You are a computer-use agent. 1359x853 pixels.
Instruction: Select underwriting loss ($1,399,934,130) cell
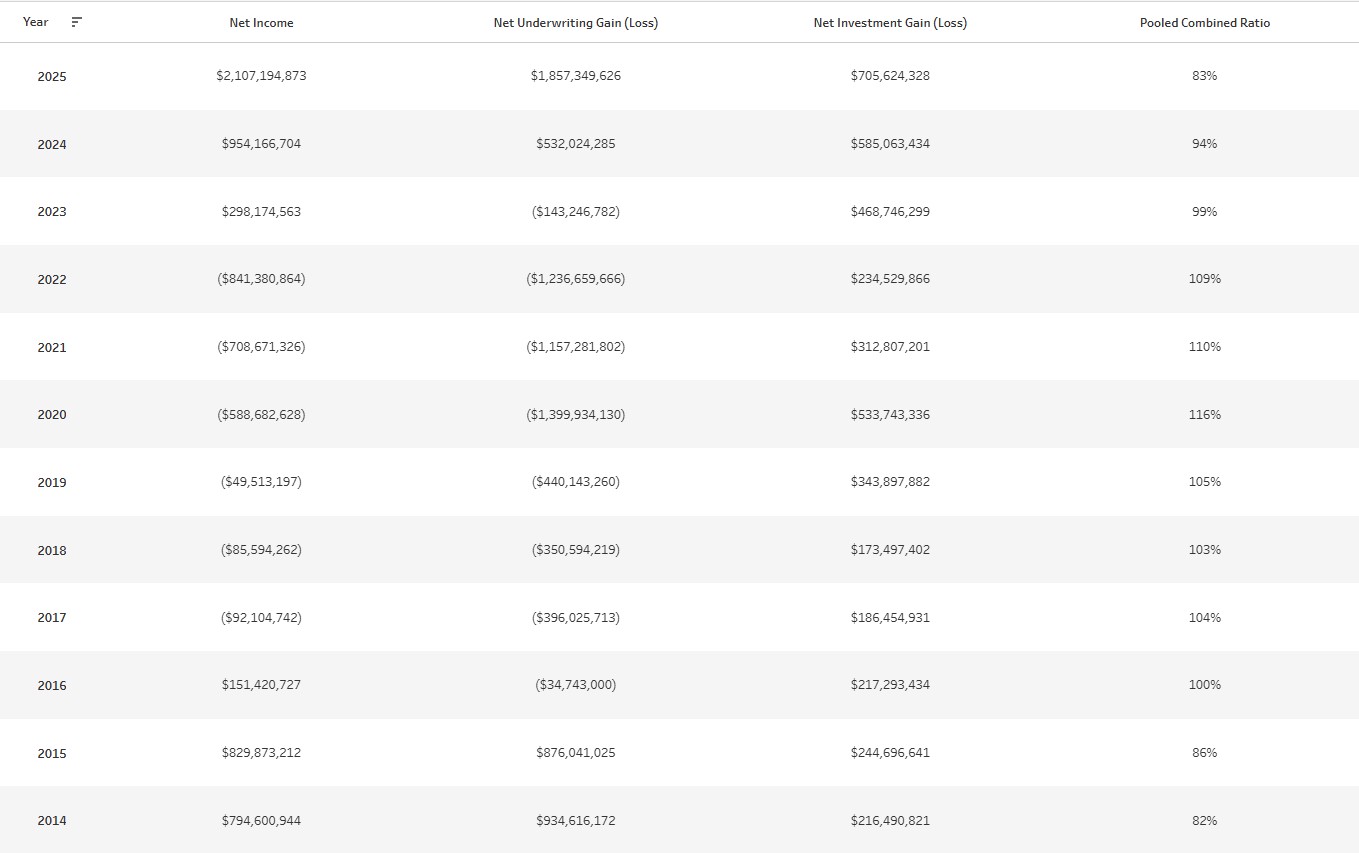click(x=576, y=415)
